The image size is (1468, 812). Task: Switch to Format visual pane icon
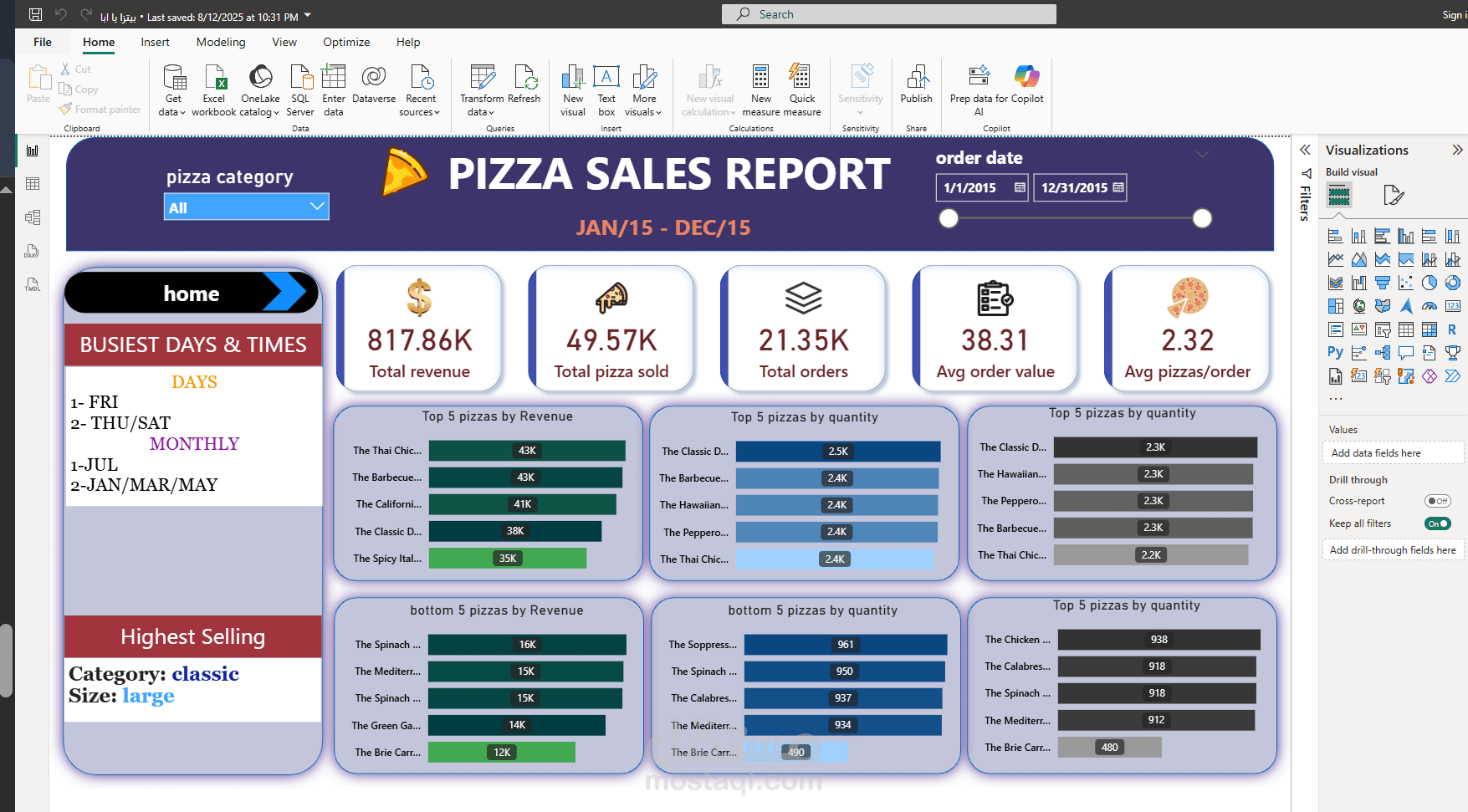click(x=1393, y=196)
